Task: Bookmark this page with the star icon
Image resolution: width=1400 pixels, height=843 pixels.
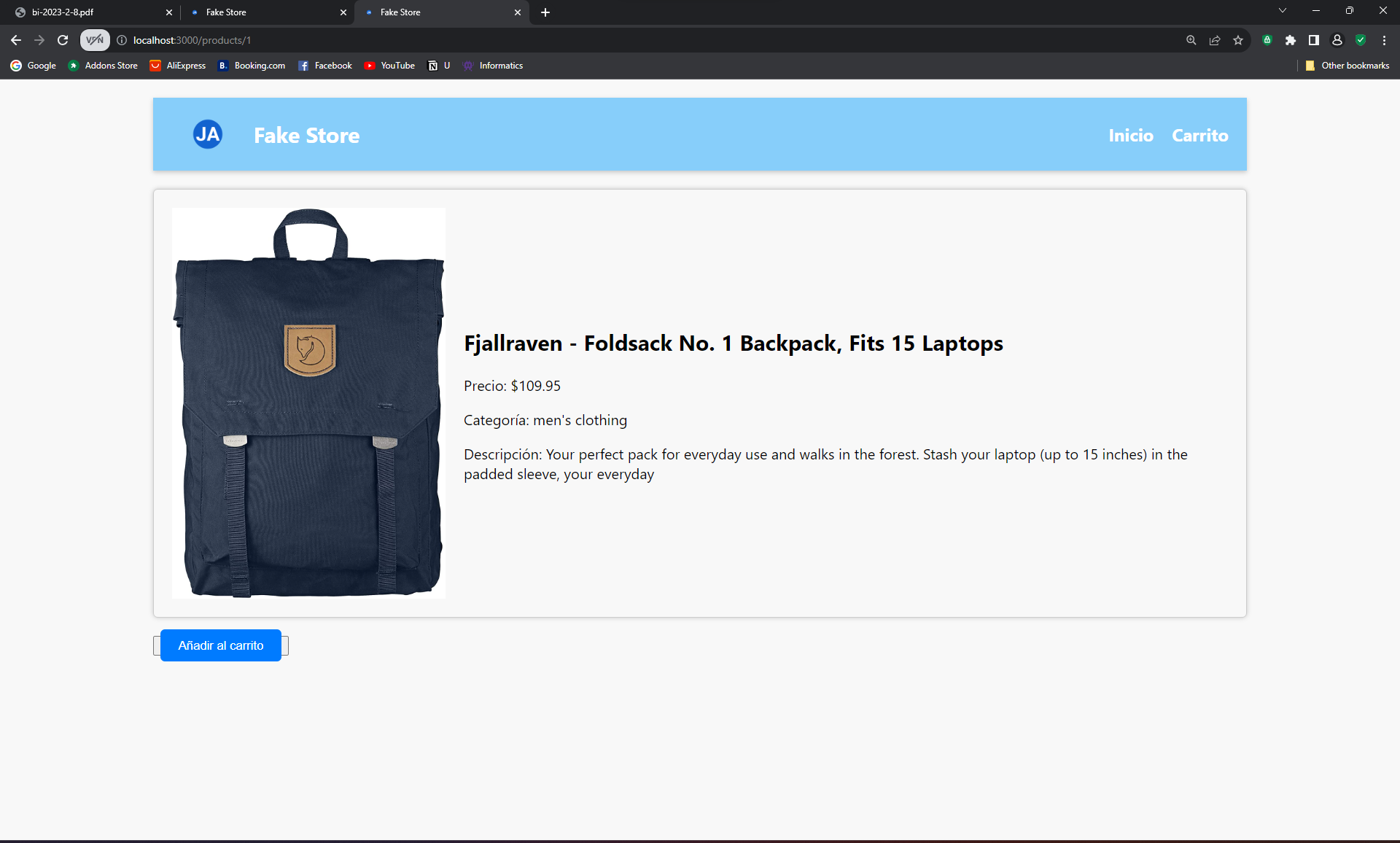Action: click(x=1237, y=40)
